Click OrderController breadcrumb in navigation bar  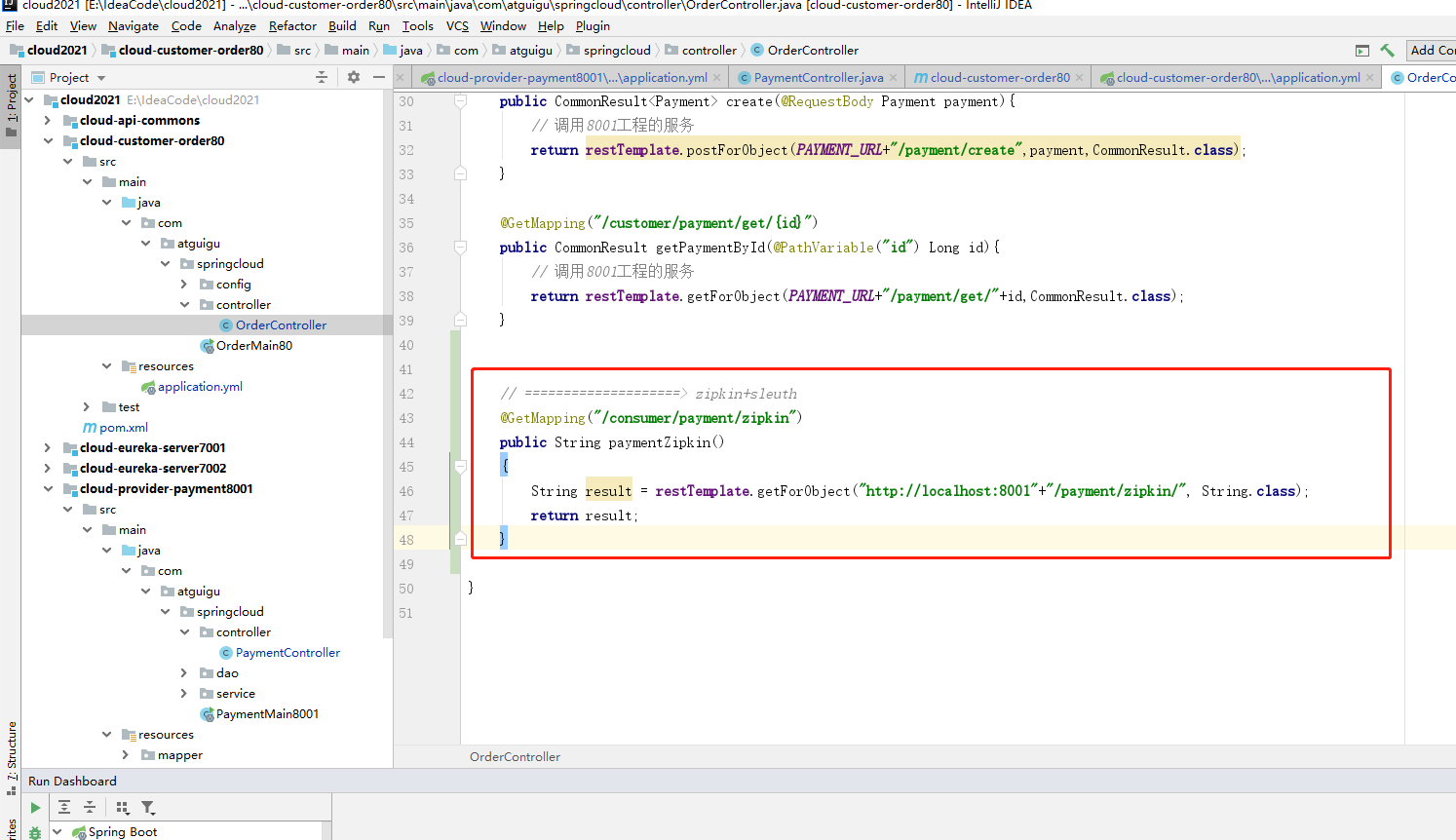(x=813, y=50)
